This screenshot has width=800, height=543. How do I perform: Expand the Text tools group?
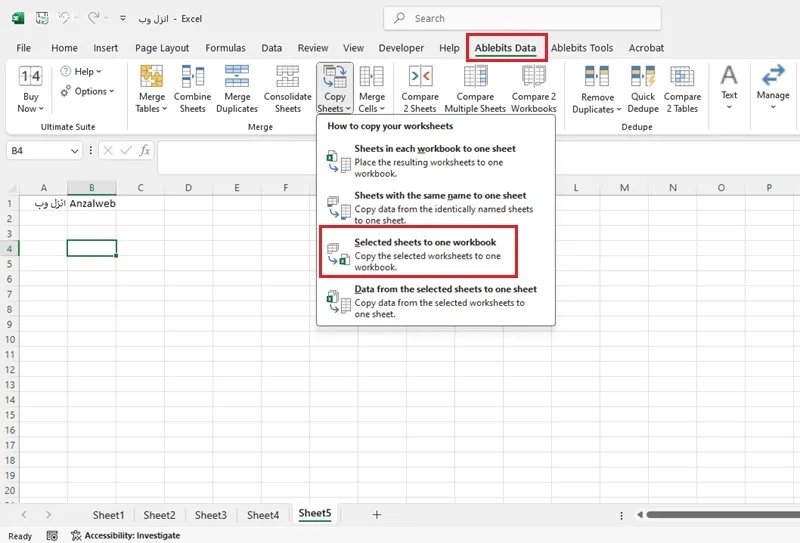pos(729,88)
